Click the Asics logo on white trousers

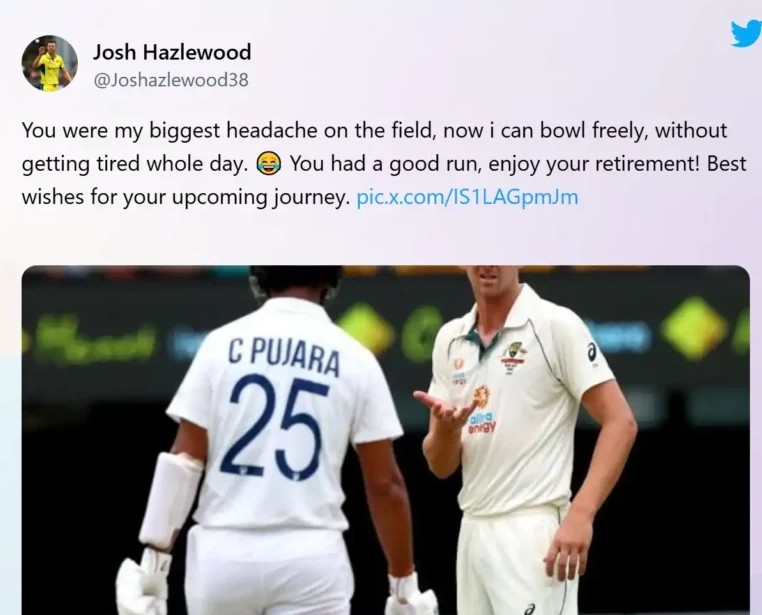pos(530,609)
